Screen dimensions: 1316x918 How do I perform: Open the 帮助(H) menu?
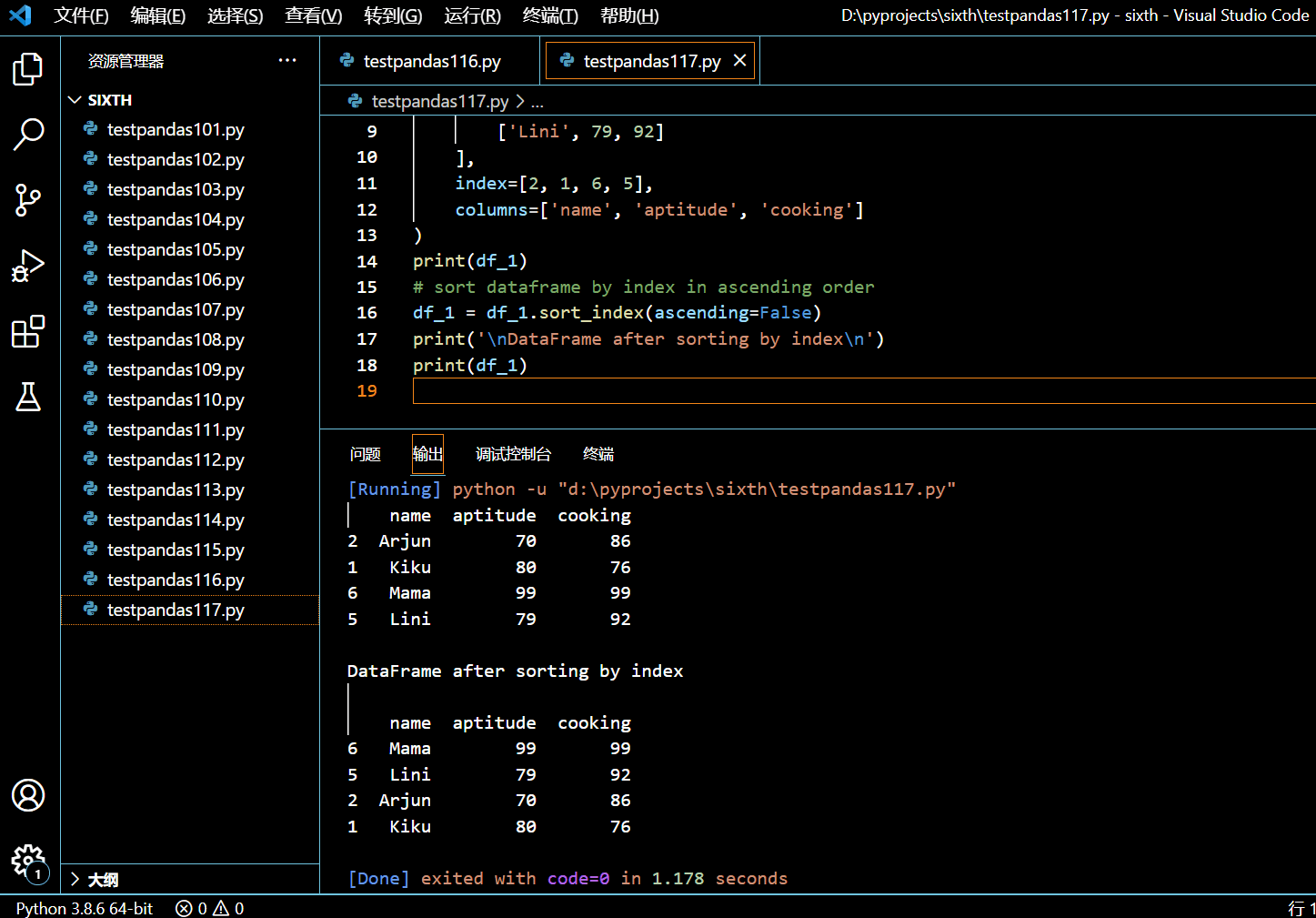point(629,15)
